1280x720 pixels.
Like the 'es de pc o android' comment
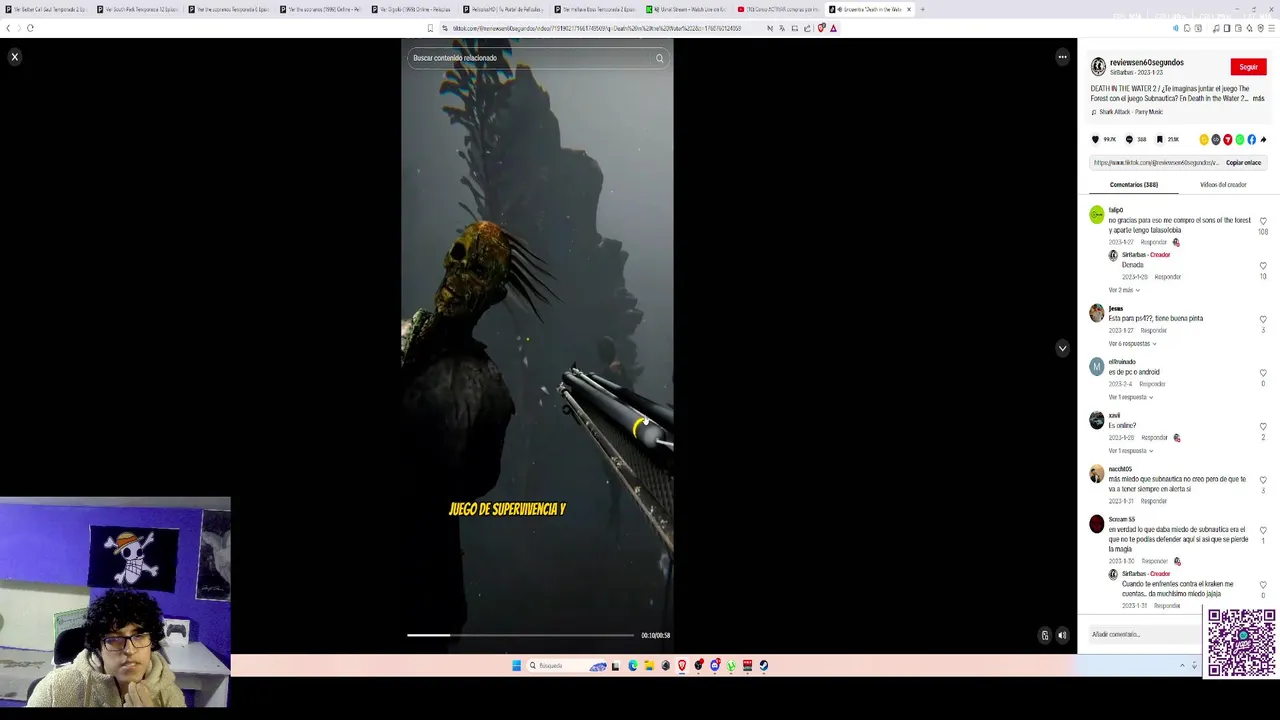(1263, 373)
